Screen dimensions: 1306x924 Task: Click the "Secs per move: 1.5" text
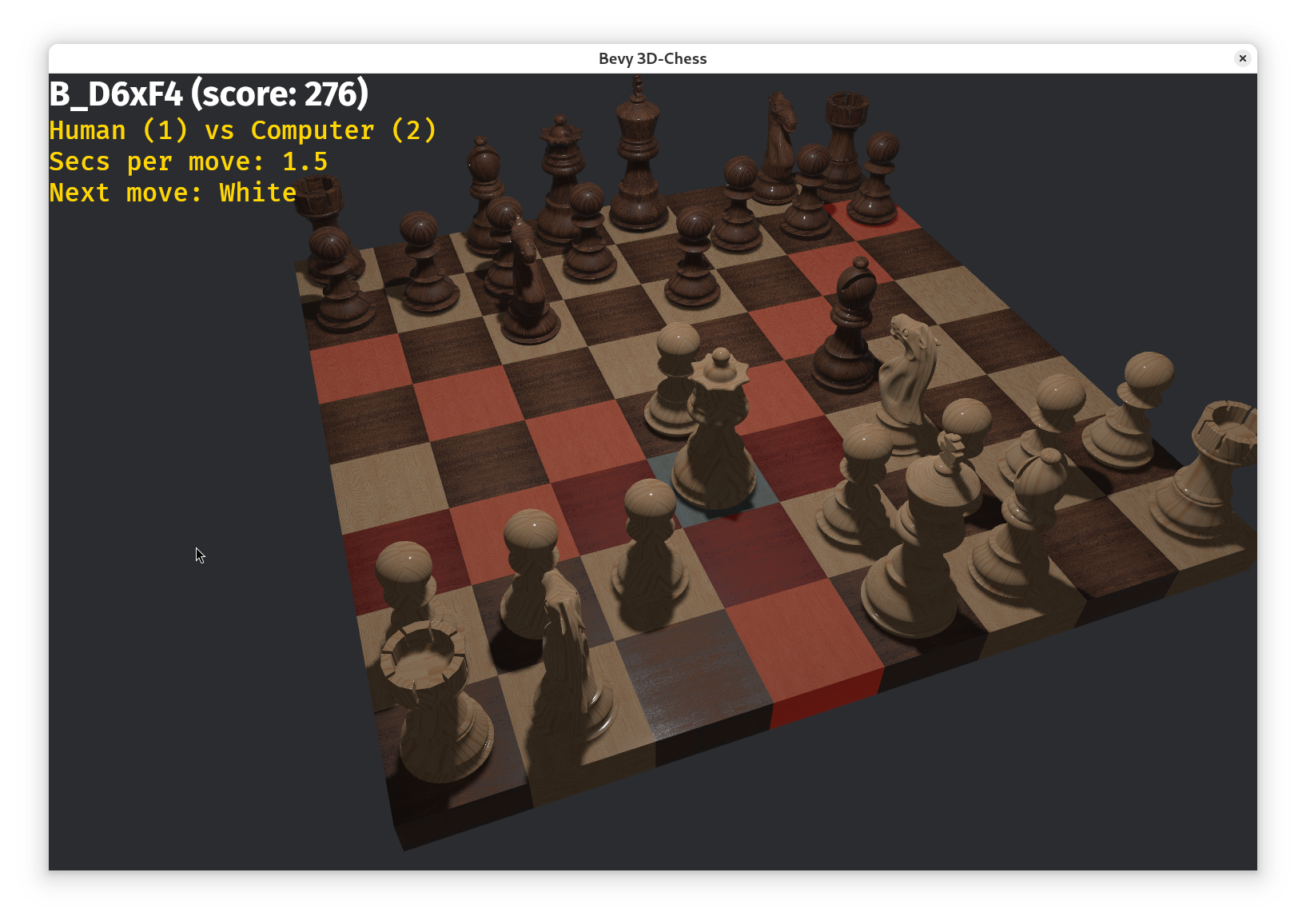coord(189,161)
